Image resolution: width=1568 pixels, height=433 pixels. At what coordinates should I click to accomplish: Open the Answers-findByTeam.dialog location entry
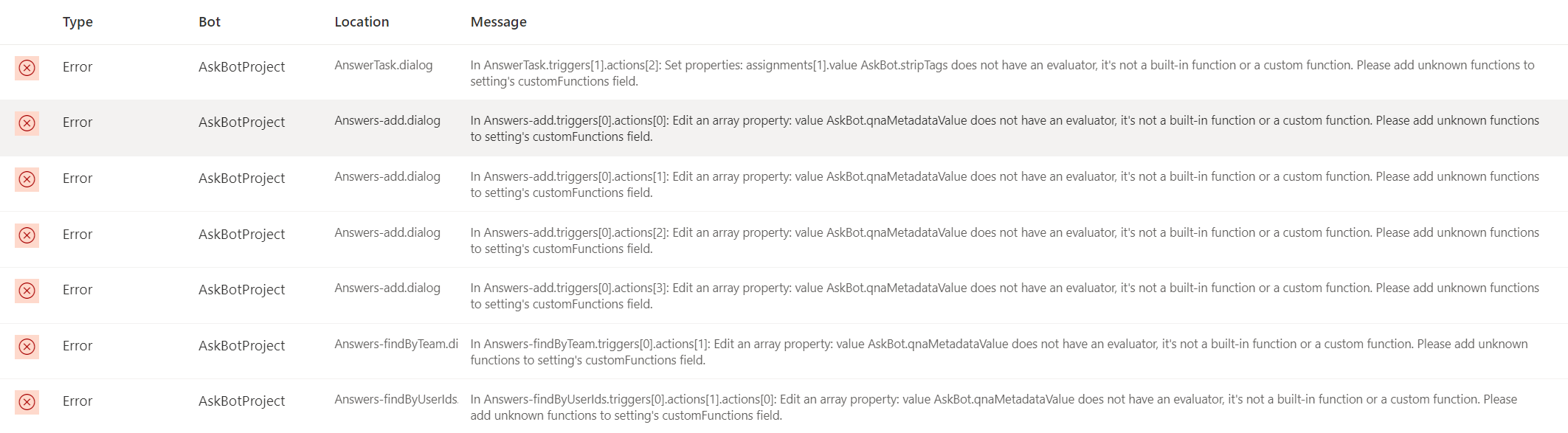point(396,344)
